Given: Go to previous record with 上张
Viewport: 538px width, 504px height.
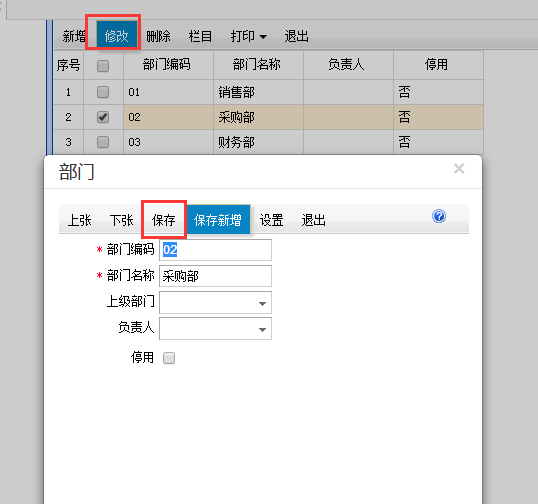Looking at the screenshot, I should [x=80, y=220].
